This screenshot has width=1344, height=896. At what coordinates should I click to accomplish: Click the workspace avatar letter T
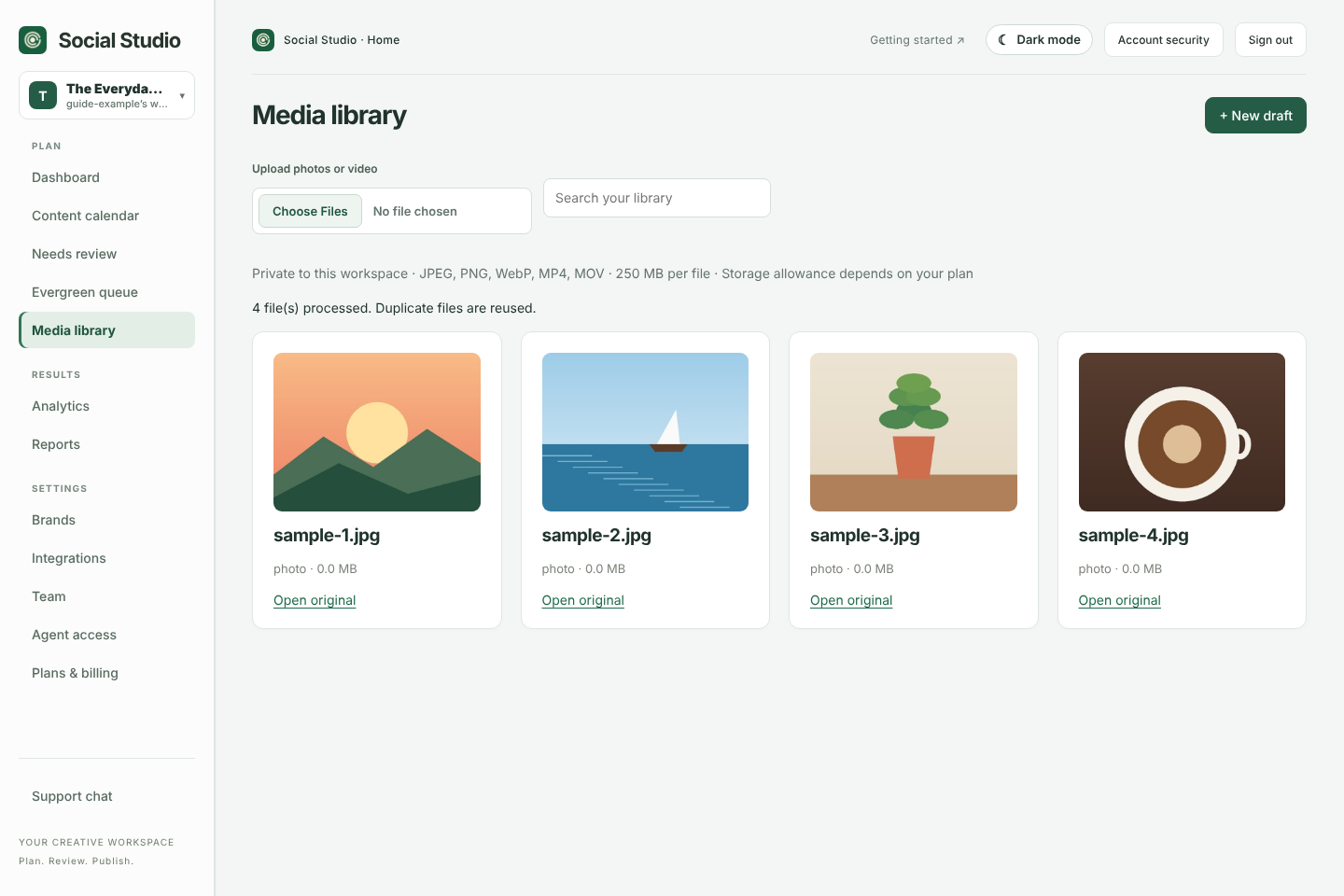[43, 95]
